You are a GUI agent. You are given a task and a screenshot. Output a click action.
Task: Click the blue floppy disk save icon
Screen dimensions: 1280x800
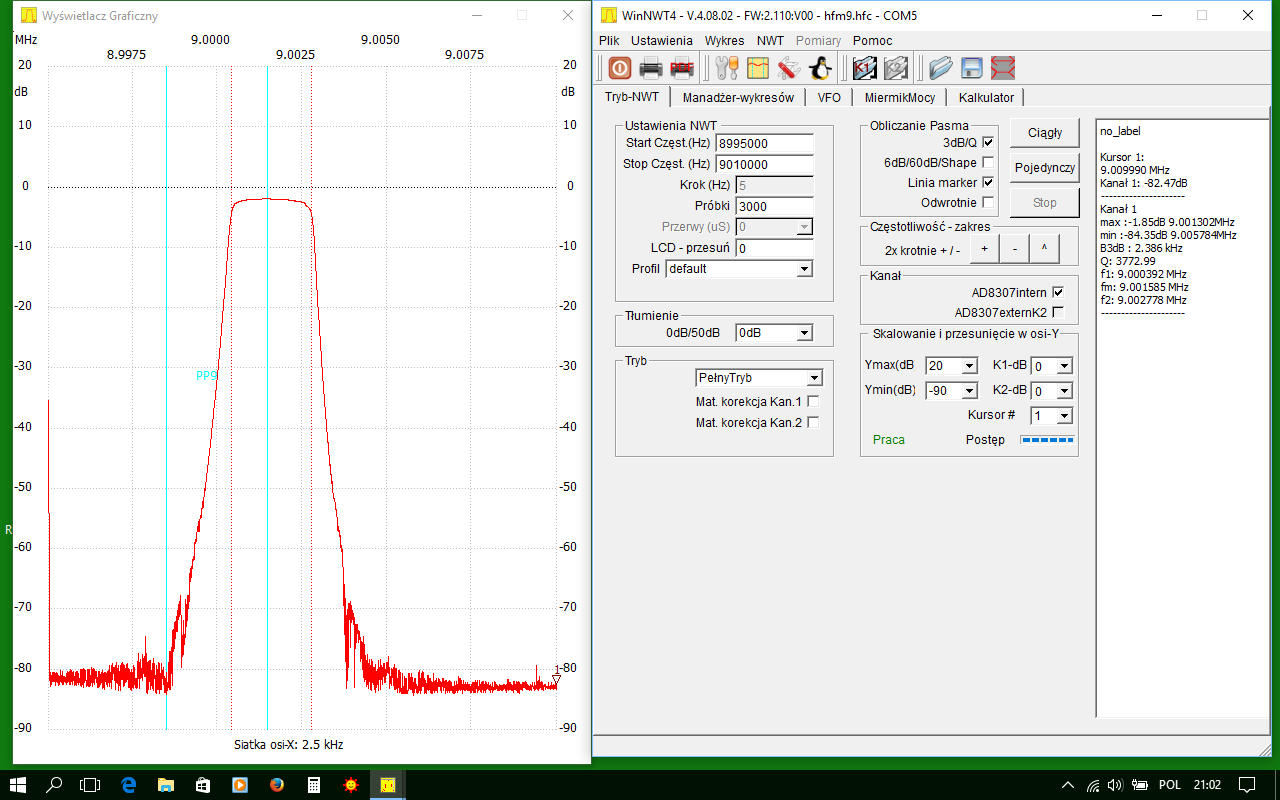972,68
